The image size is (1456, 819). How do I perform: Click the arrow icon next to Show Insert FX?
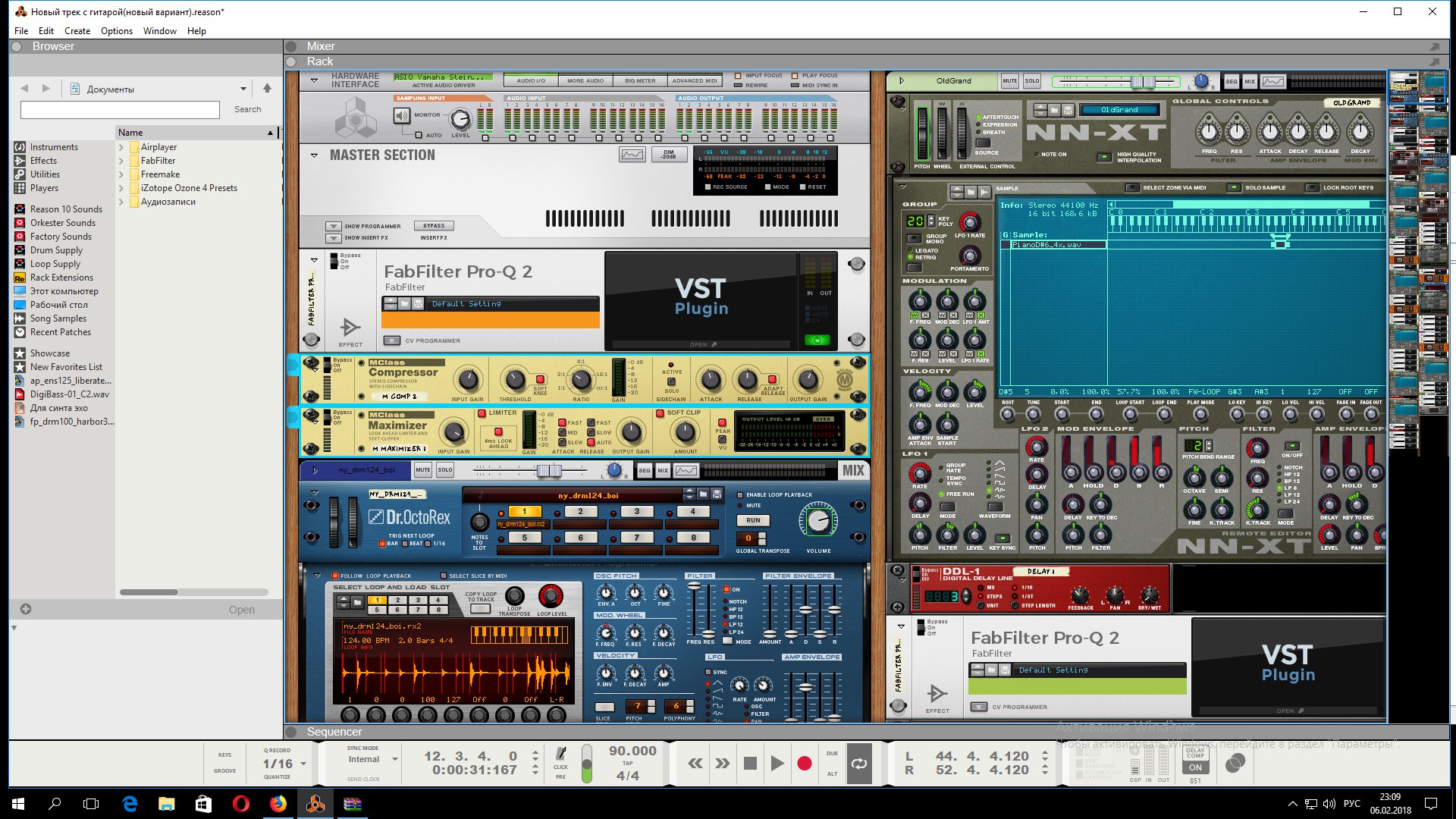pos(333,238)
